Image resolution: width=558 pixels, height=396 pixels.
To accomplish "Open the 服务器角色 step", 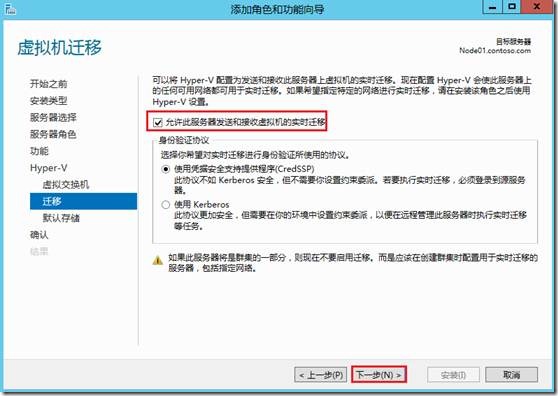I will pyautogui.click(x=53, y=134).
